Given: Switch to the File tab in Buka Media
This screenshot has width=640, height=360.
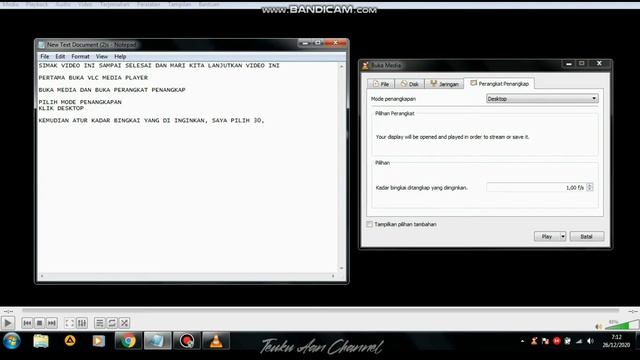Looking at the screenshot, I should coord(380,84).
